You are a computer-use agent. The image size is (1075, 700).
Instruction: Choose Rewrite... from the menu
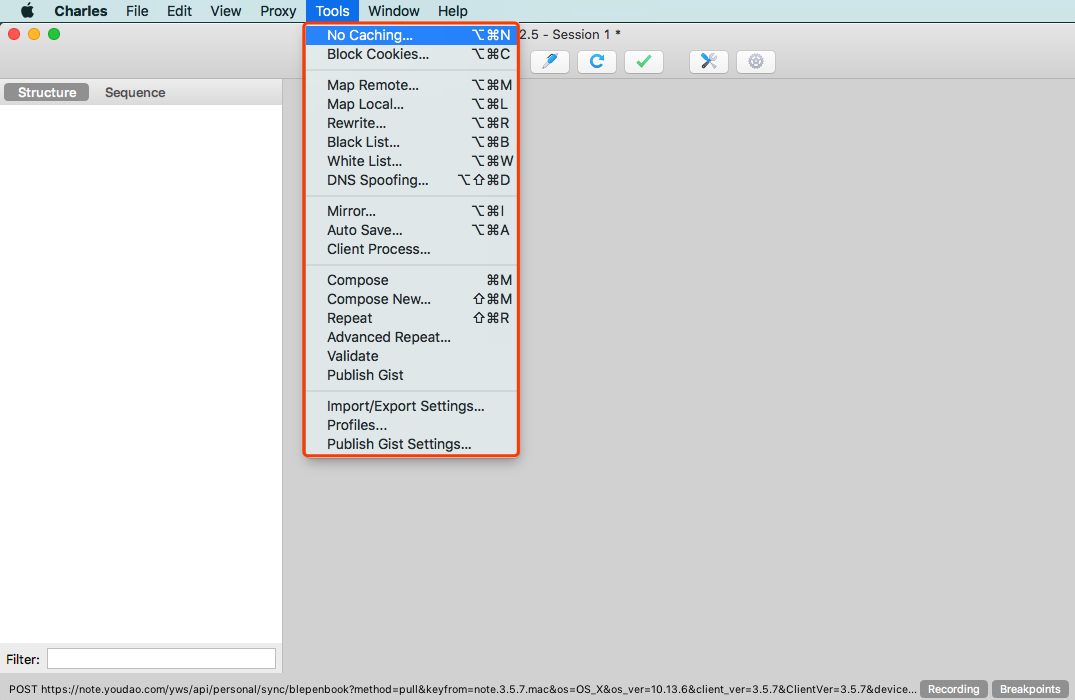(x=411, y=123)
